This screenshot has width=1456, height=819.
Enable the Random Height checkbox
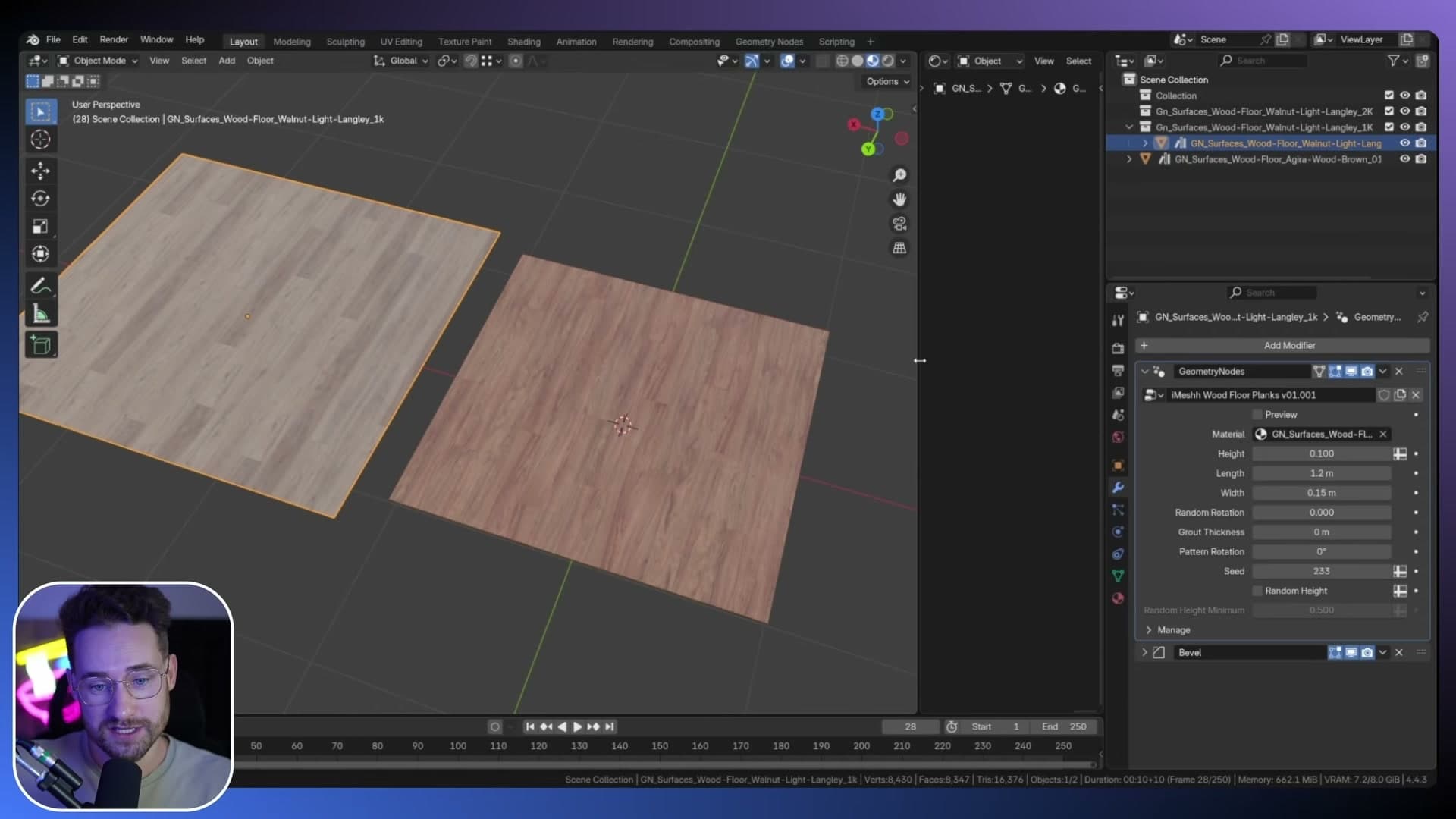1257,591
